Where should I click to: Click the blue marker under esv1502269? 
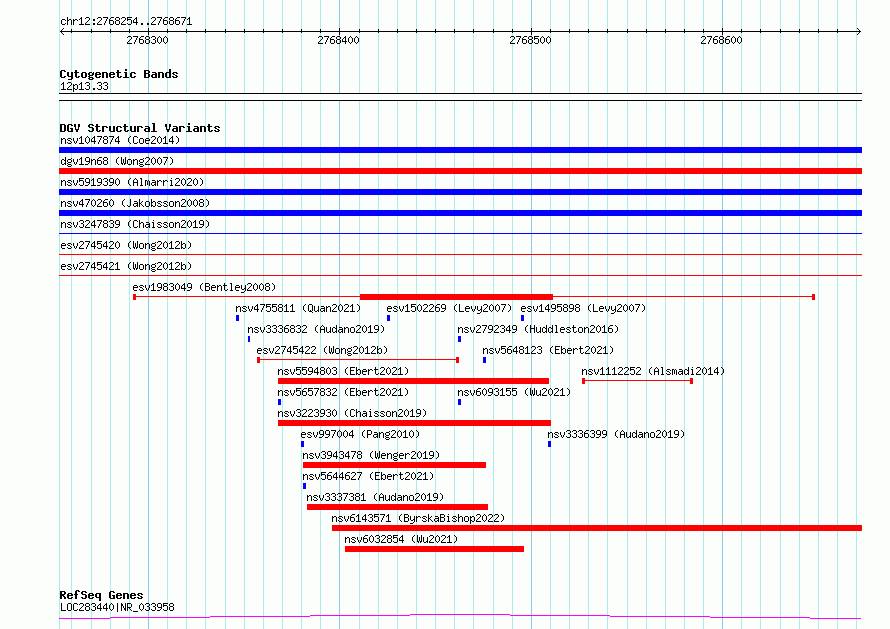pos(388,318)
